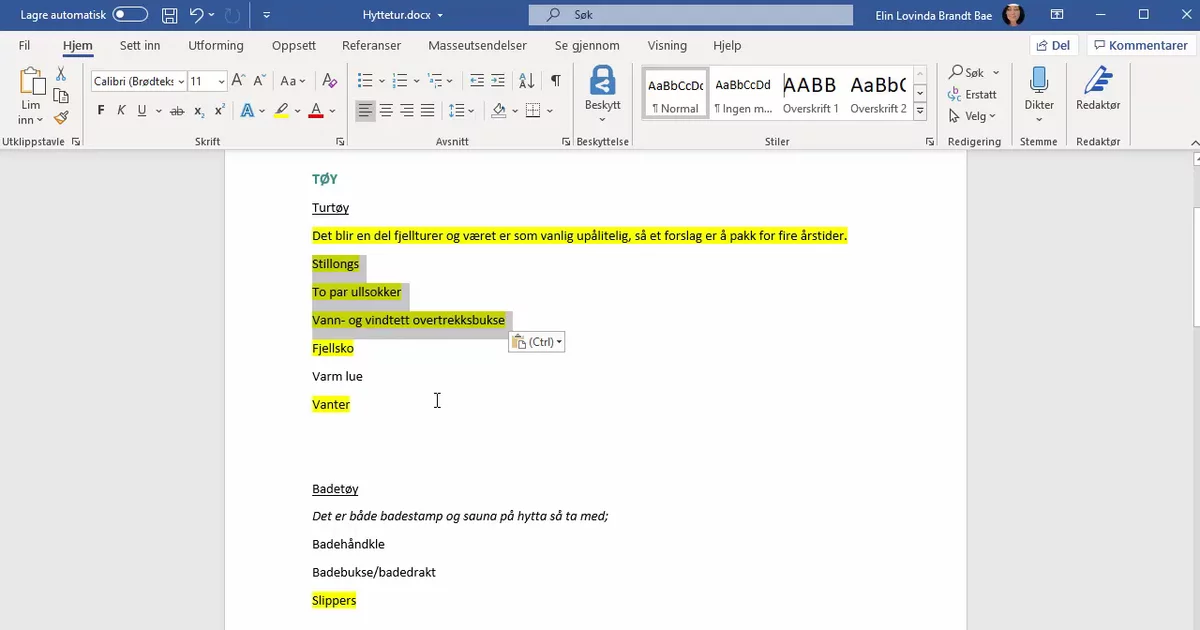1200x630 pixels.
Task: Toggle the Lagre automatisk switch
Action: tap(130, 16)
